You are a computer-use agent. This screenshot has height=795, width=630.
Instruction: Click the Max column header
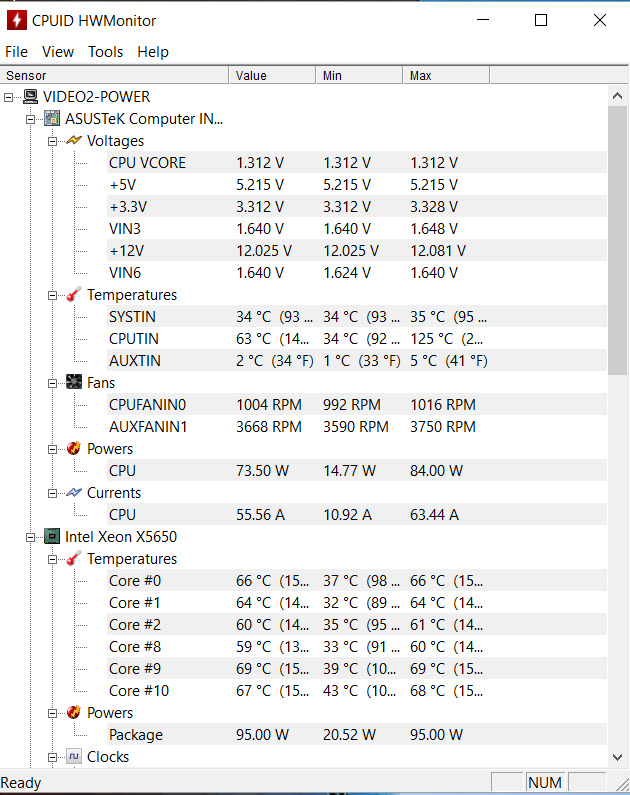(447, 76)
